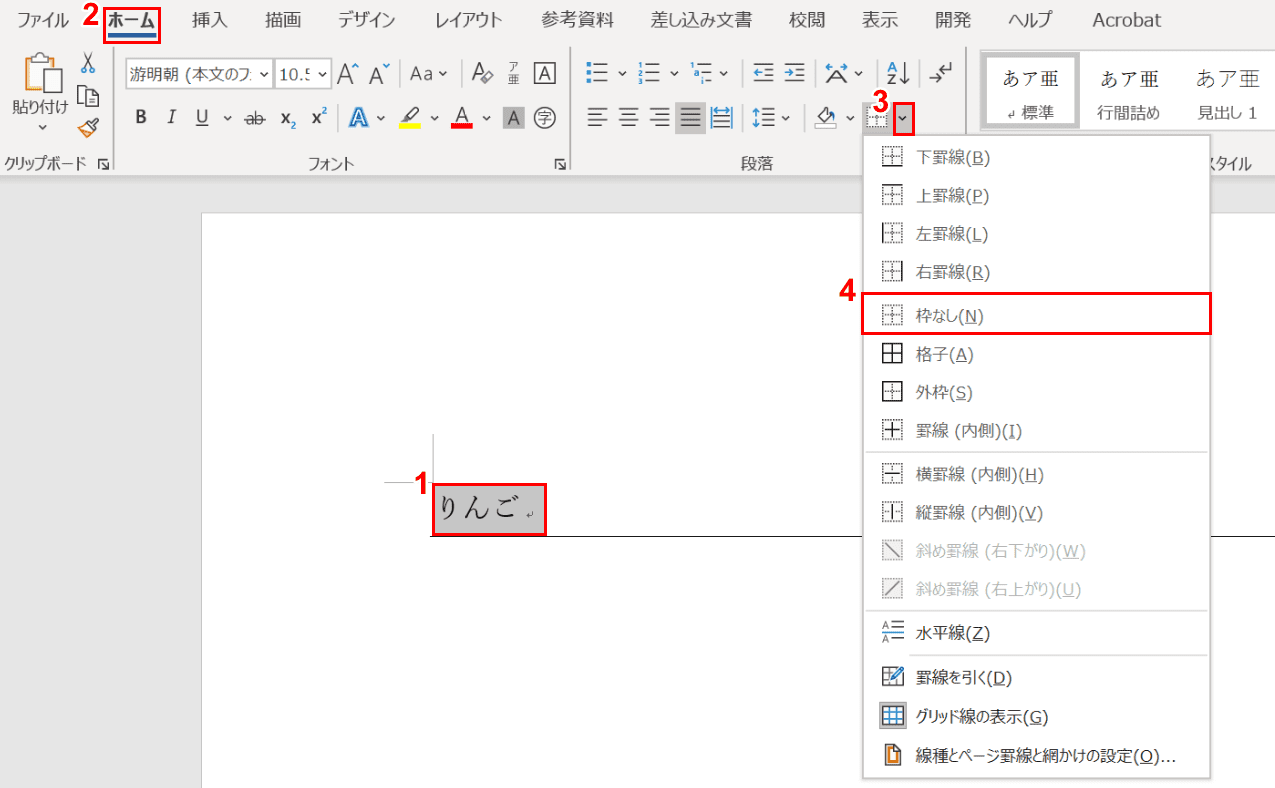
Task: Open highlight color dropdown arrow
Action: click(x=435, y=118)
